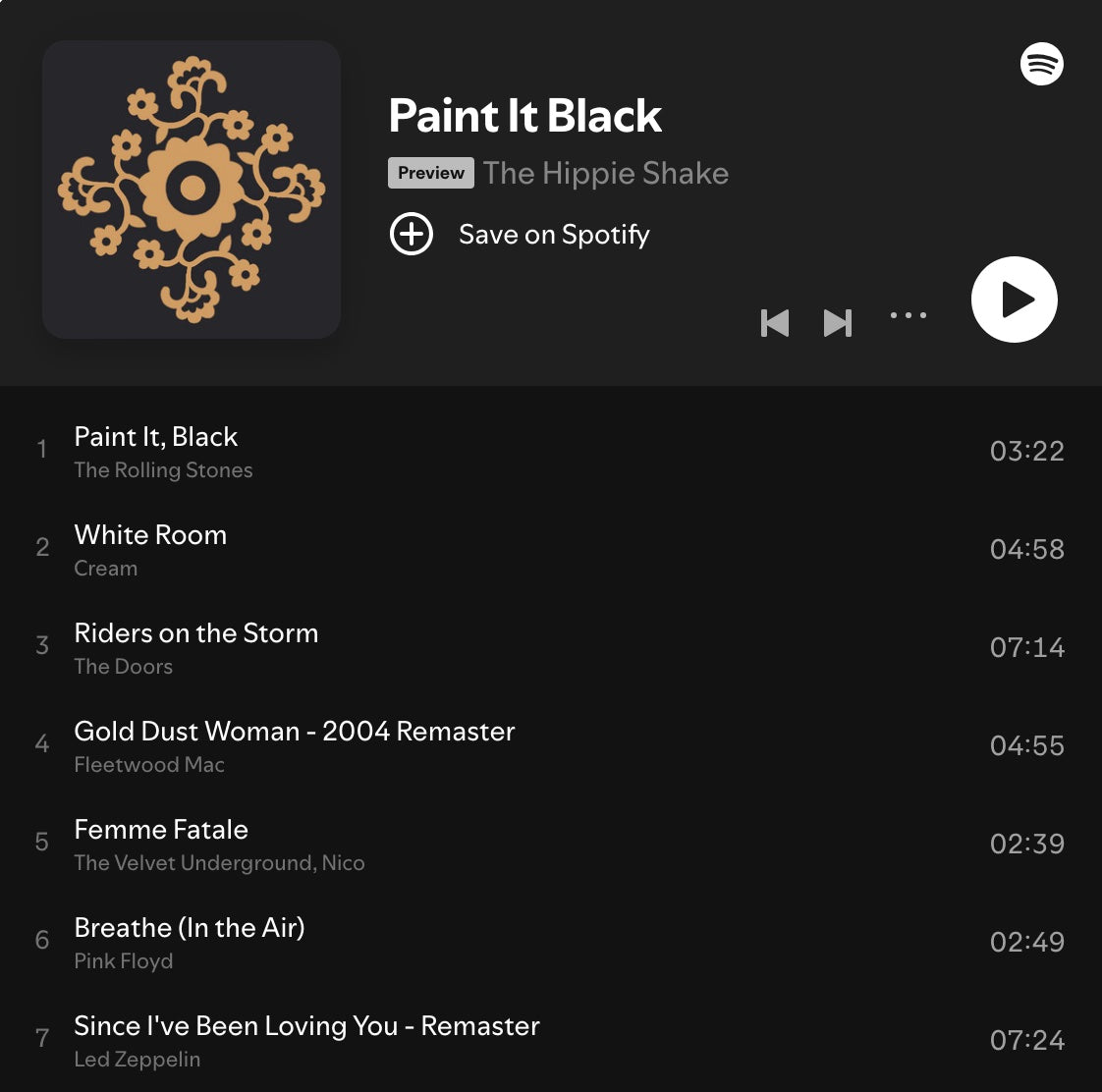Play Paint It, Black by The Rolling Stones
Screen dimensions: 1102x1092
551,451
